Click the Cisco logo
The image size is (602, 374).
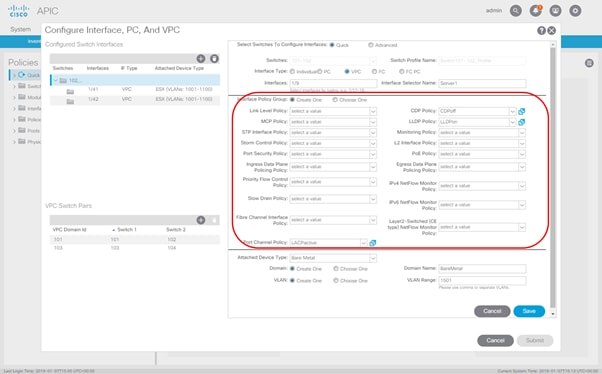point(18,11)
